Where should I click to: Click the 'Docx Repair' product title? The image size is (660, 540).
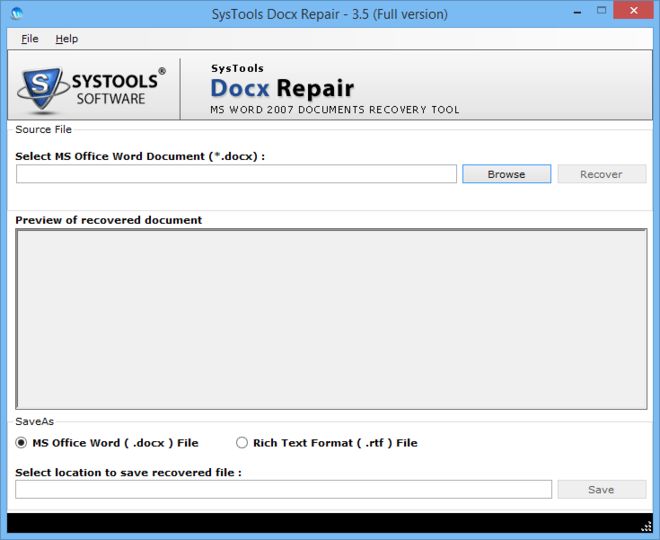(x=282, y=88)
